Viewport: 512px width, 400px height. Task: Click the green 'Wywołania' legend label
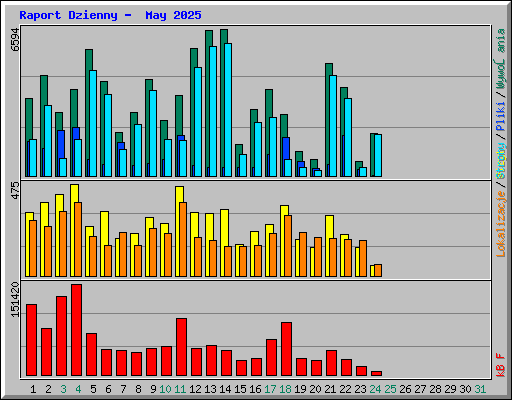(x=501, y=59)
